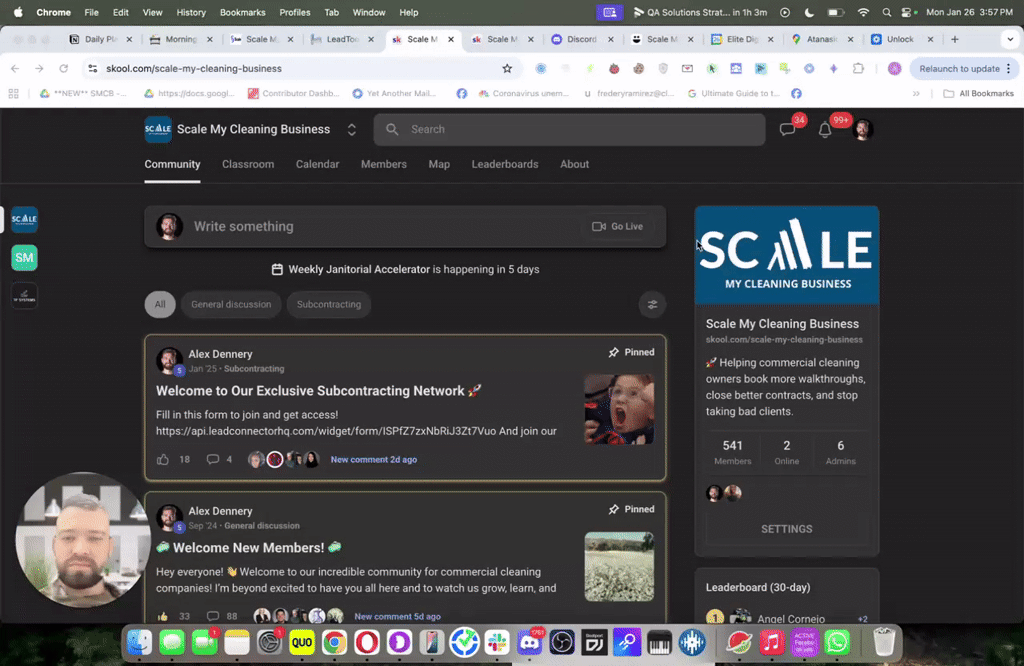
Task: Open the feed filter settings icon
Action: click(x=652, y=304)
